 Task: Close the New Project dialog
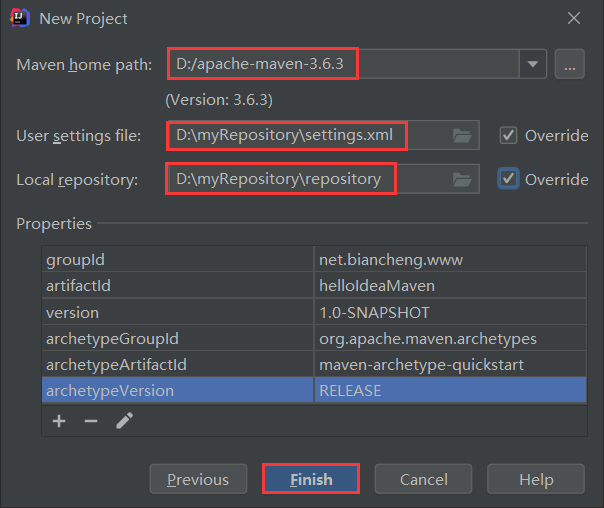click(574, 18)
